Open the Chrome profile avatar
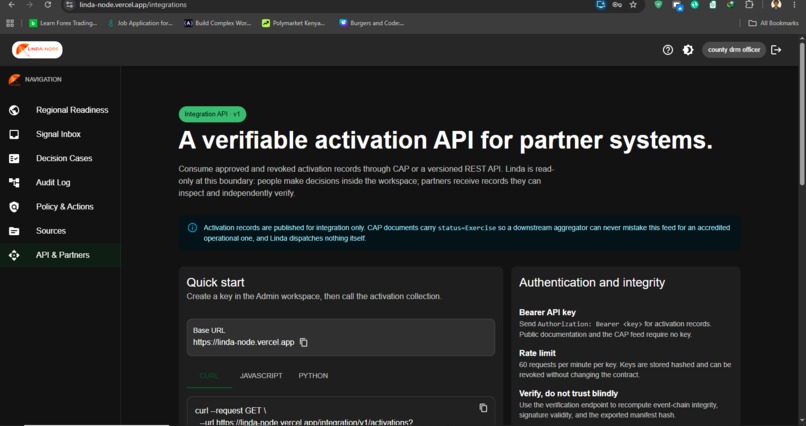The height and width of the screenshot is (426, 806). click(x=776, y=5)
